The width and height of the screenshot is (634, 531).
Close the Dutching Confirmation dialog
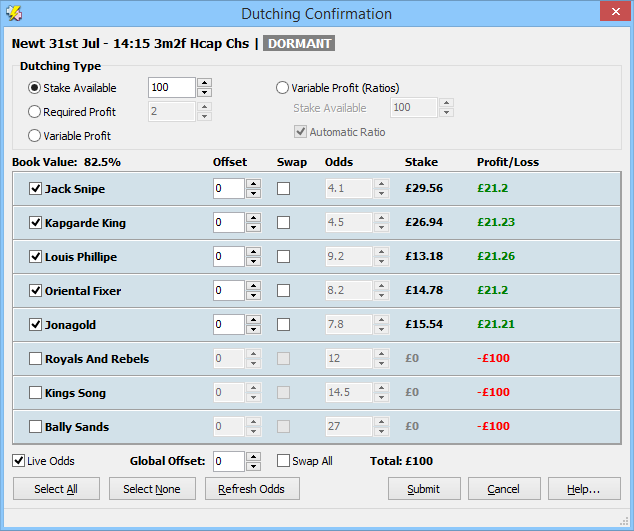612,12
